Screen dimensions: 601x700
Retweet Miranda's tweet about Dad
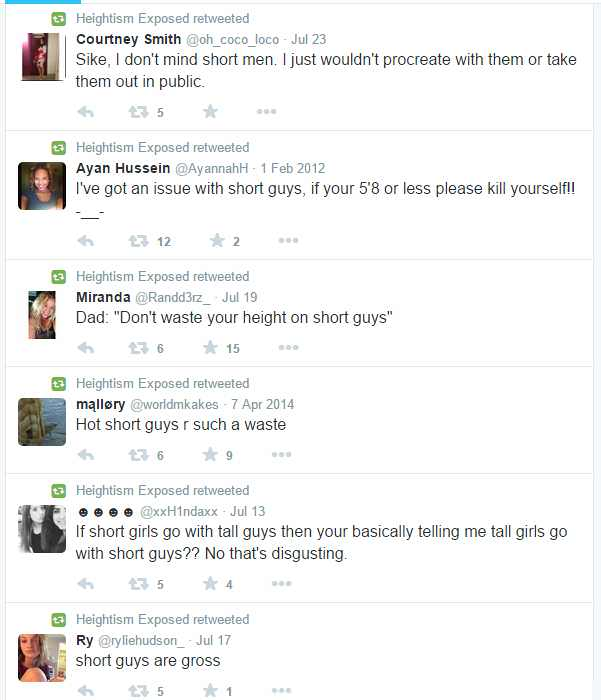click(138, 348)
